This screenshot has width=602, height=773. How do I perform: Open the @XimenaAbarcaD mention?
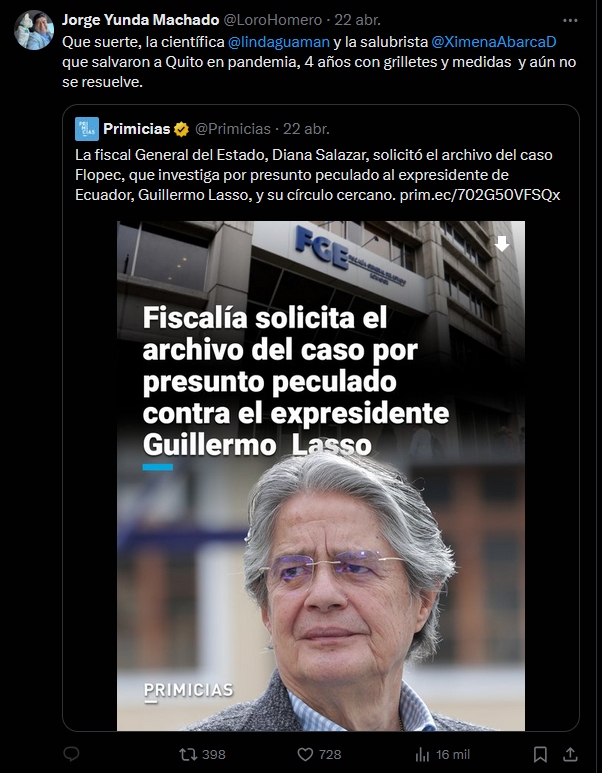(x=494, y=42)
